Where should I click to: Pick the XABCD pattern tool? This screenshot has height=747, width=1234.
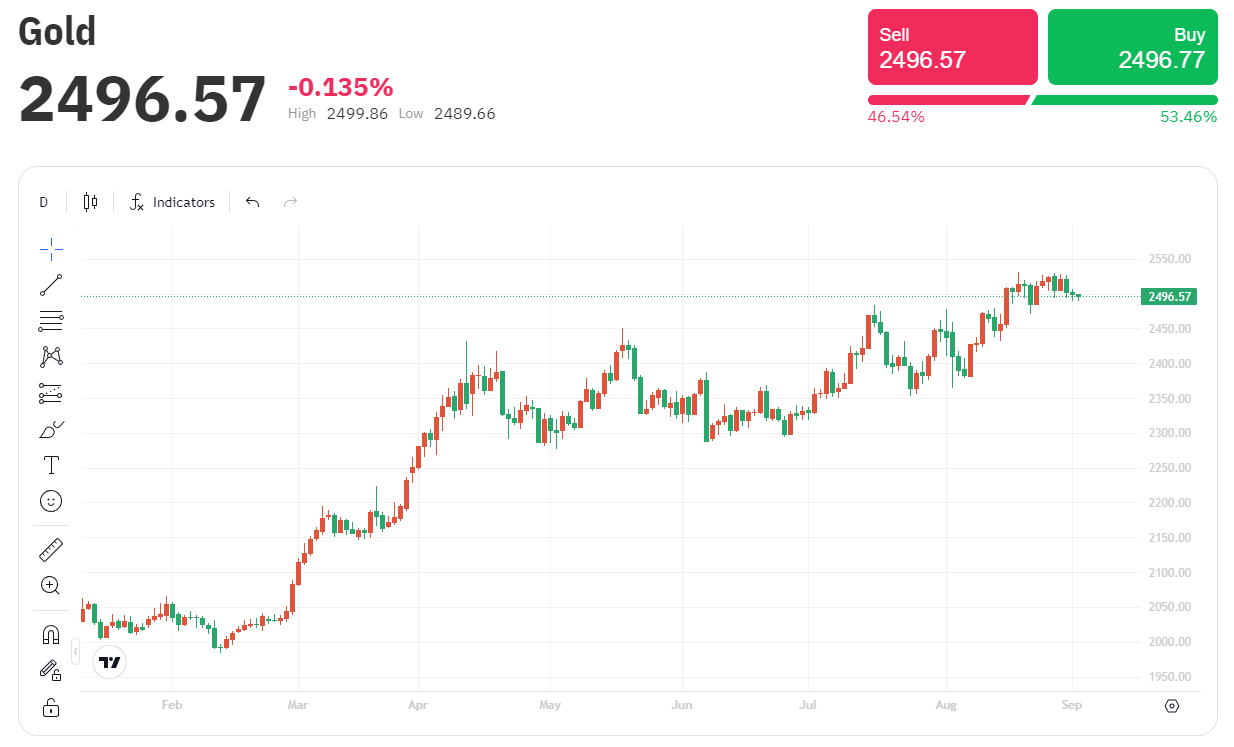51,357
